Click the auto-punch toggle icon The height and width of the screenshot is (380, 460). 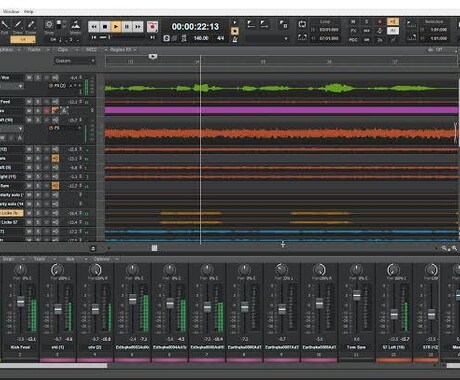coord(284,24)
